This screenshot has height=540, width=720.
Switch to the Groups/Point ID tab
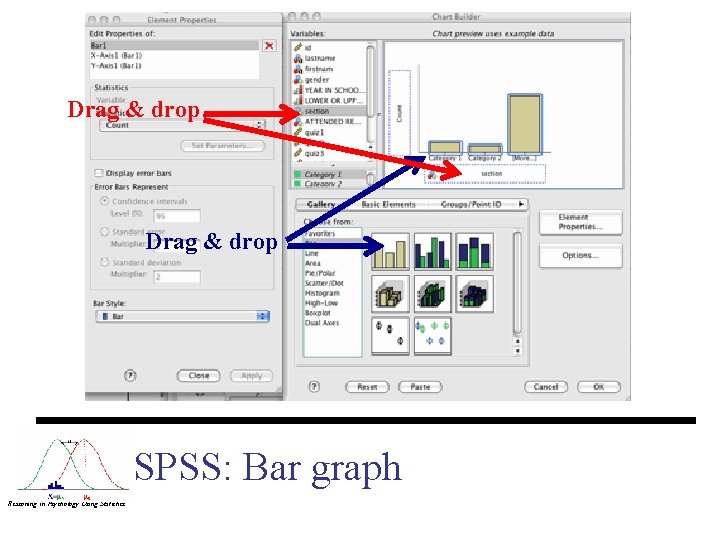(x=470, y=204)
